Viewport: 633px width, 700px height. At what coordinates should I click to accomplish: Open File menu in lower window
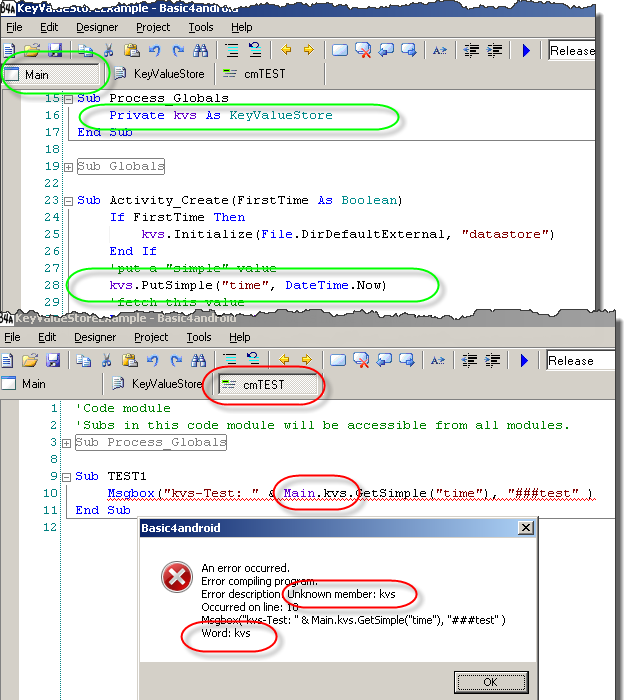pyautogui.click(x=12, y=337)
